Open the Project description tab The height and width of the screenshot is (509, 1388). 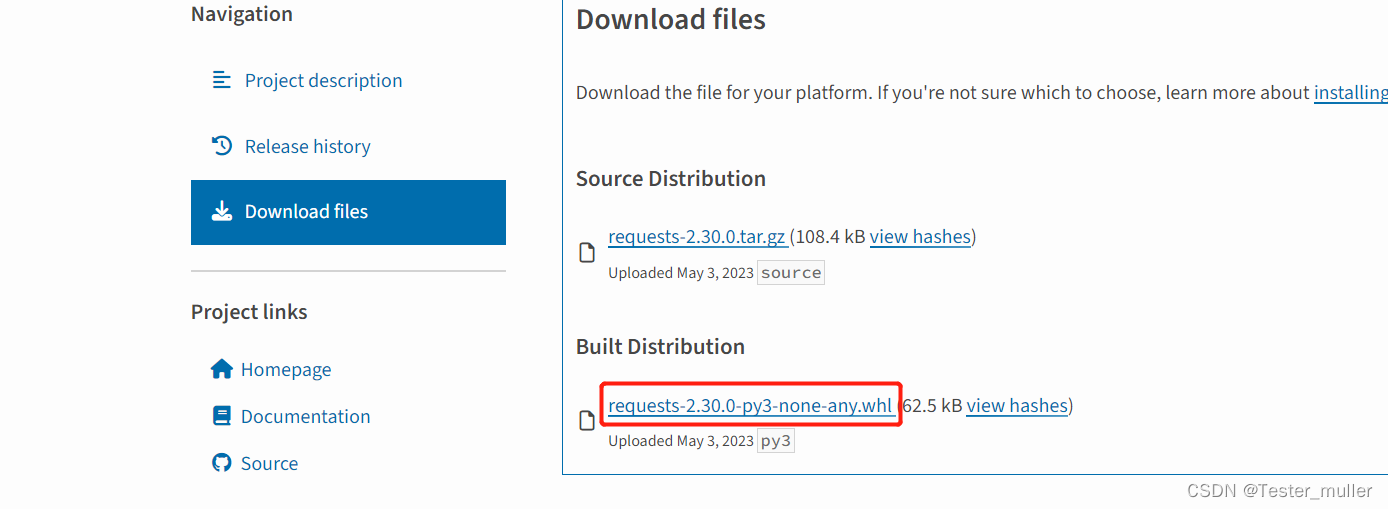coord(323,81)
